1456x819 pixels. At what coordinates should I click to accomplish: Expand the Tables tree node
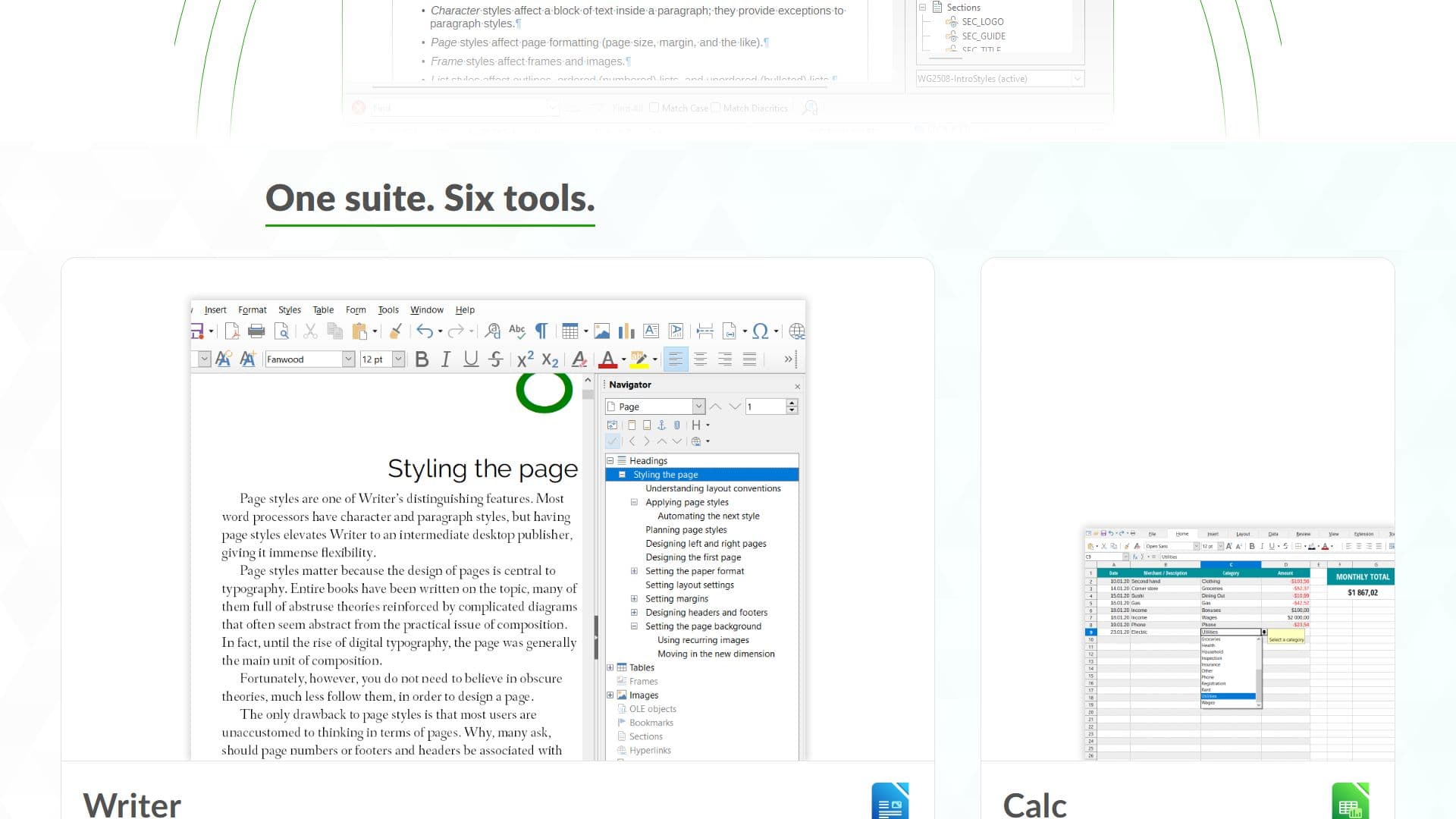click(610, 668)
